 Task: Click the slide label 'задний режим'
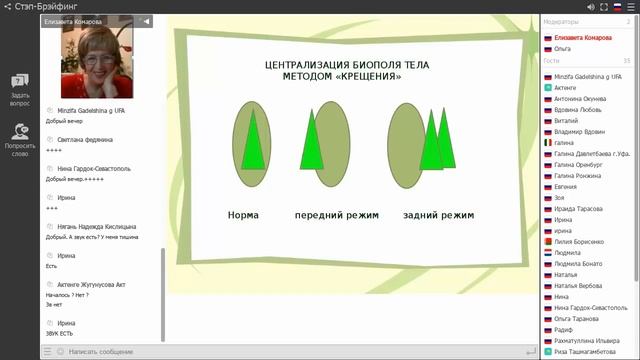point(439,215)
